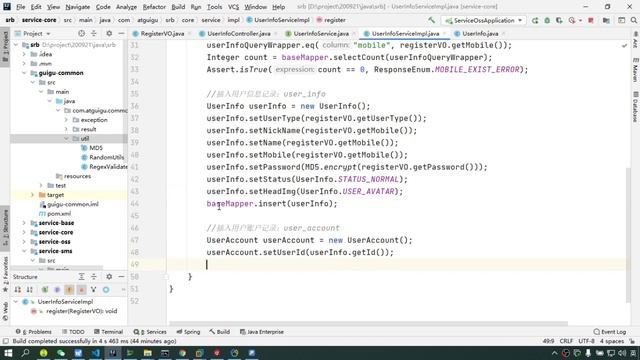Image resolution: width=640 pixels, height=360 pixels.
Task: Click locate file target icon in Project panel
Action: click(81, 33)
